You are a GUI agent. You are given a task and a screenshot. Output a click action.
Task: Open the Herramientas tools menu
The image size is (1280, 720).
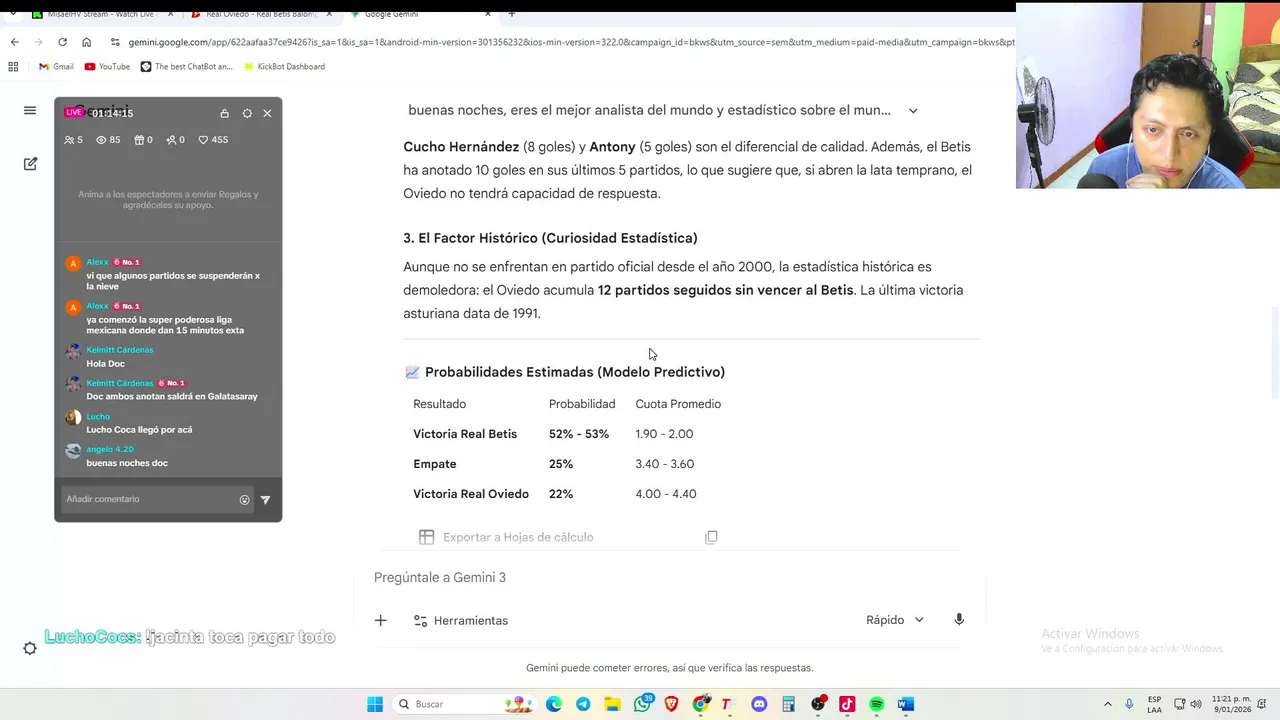pyautogui.click(x=461, y=621)
